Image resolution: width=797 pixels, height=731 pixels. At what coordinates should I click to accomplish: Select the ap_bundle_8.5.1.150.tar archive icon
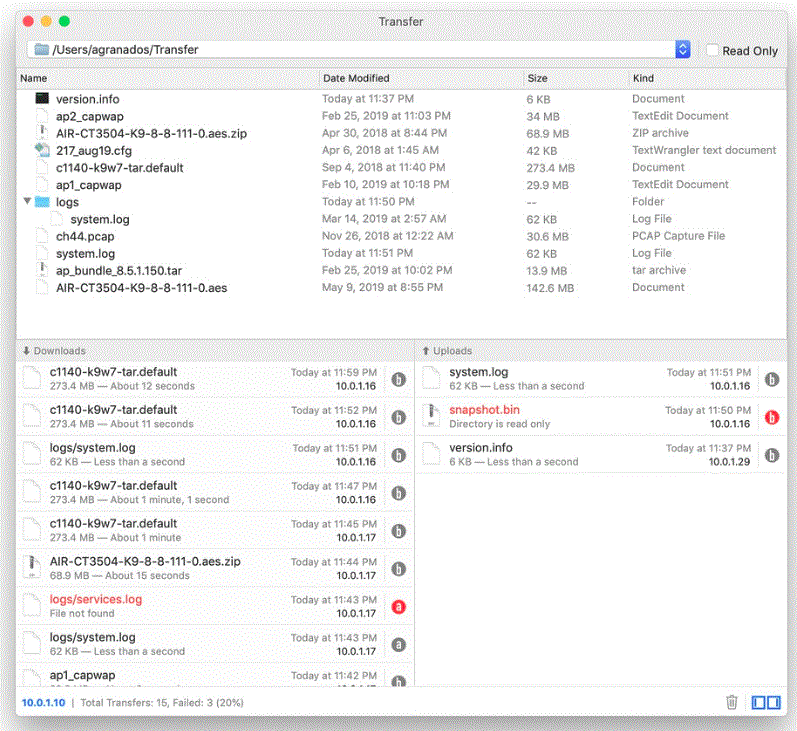pyautogui.click(x=42, y=270)
